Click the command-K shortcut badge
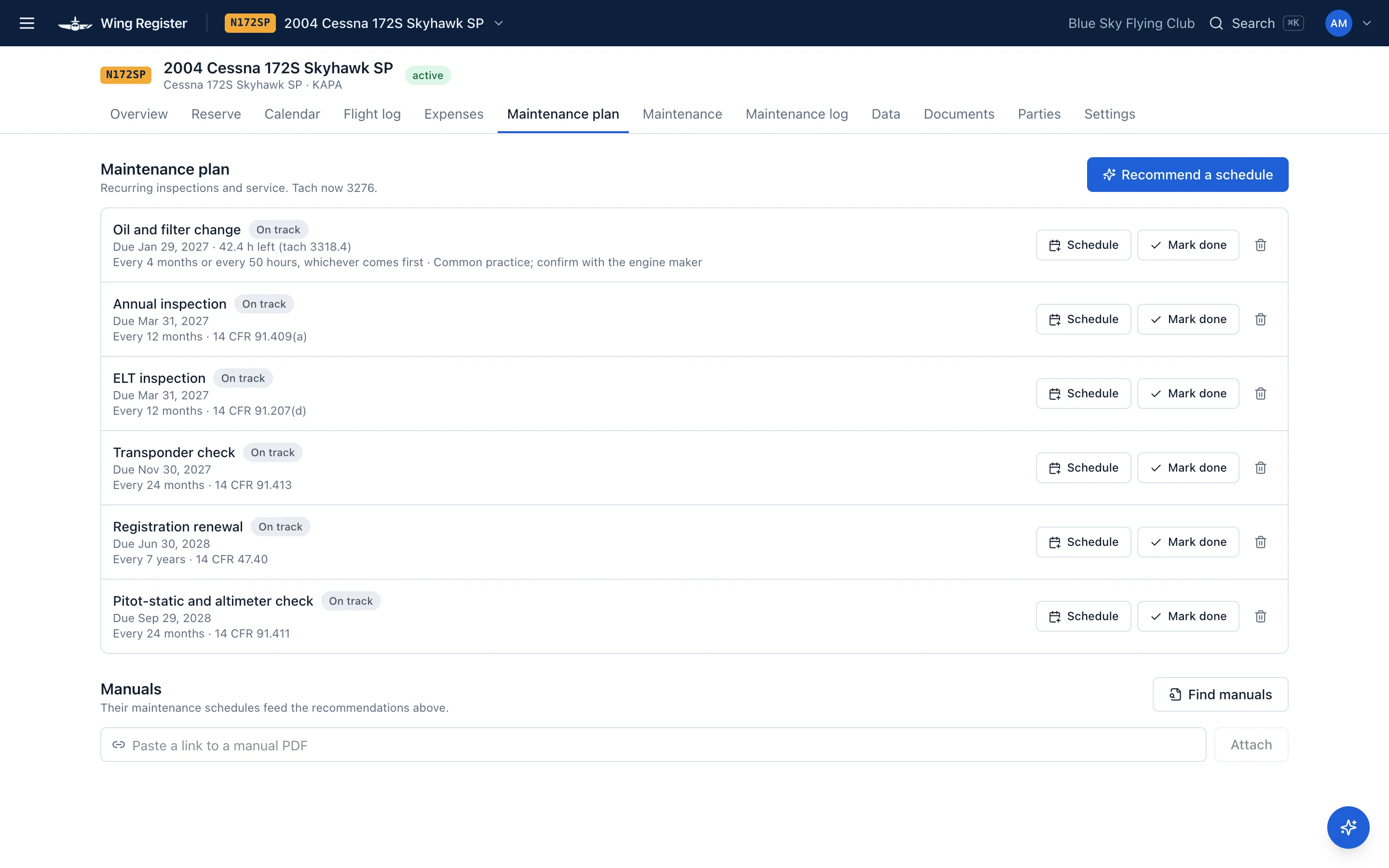The image size is (1389, 868). click(x=1293, y=23)
